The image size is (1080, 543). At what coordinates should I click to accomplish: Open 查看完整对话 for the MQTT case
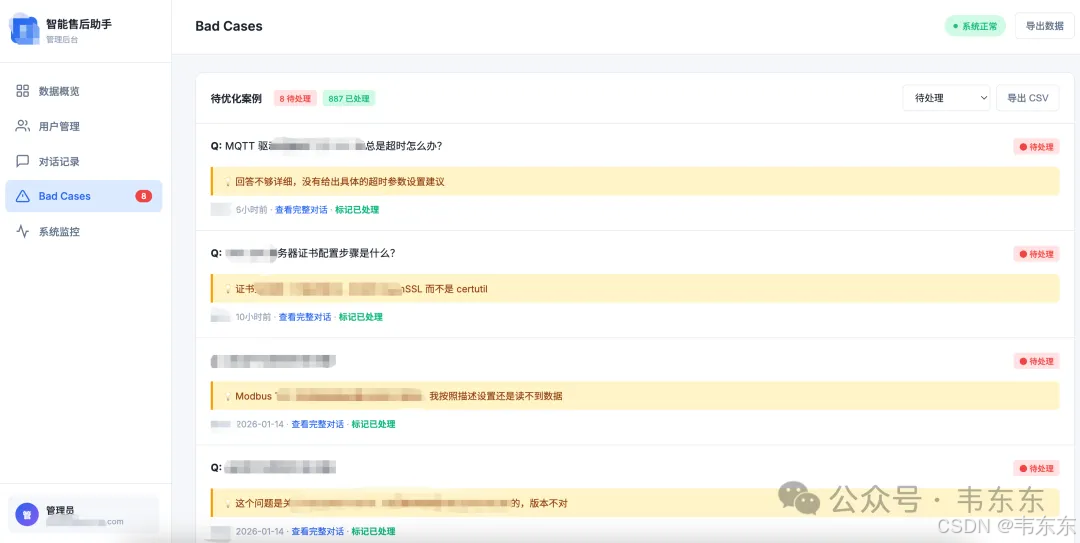tap(301, 209)
